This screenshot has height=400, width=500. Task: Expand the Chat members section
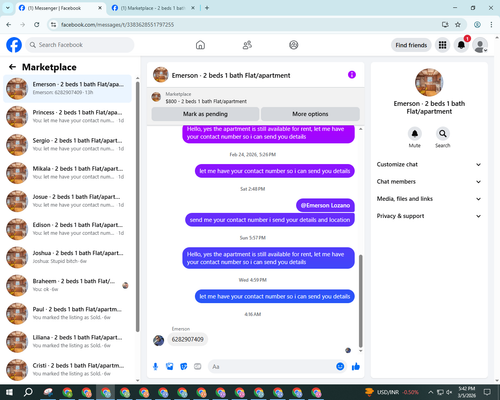(x=429, y=182)
